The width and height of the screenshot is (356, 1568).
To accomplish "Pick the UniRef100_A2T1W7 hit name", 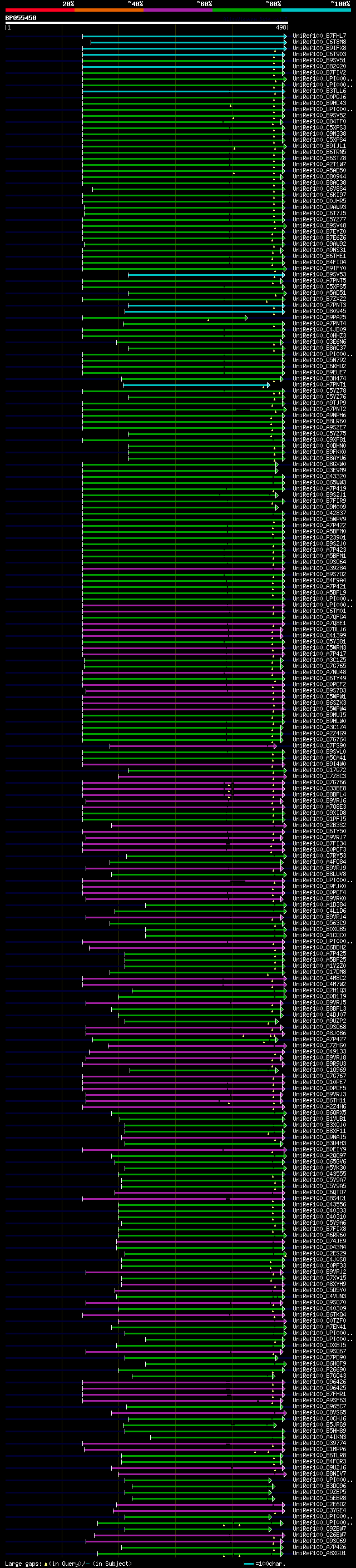I will pos(319,164).
